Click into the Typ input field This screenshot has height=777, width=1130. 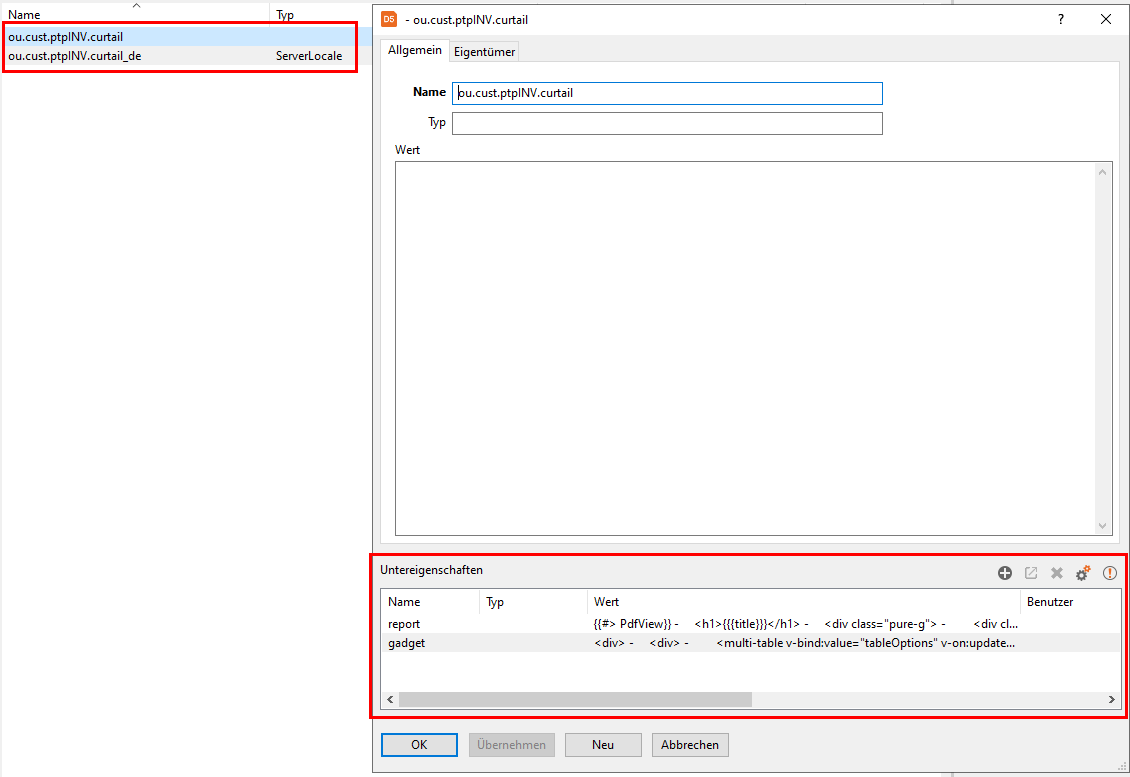coord(667,123)
